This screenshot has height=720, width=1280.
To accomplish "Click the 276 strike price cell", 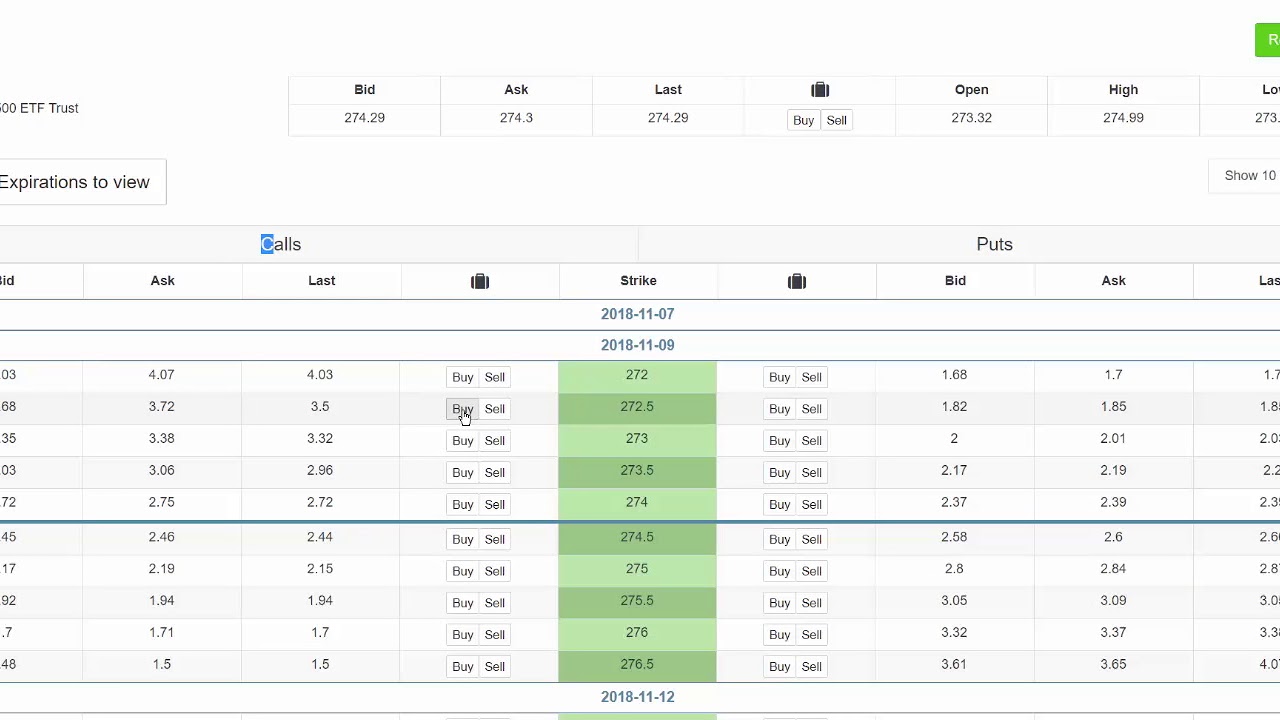I will (637, 633).
